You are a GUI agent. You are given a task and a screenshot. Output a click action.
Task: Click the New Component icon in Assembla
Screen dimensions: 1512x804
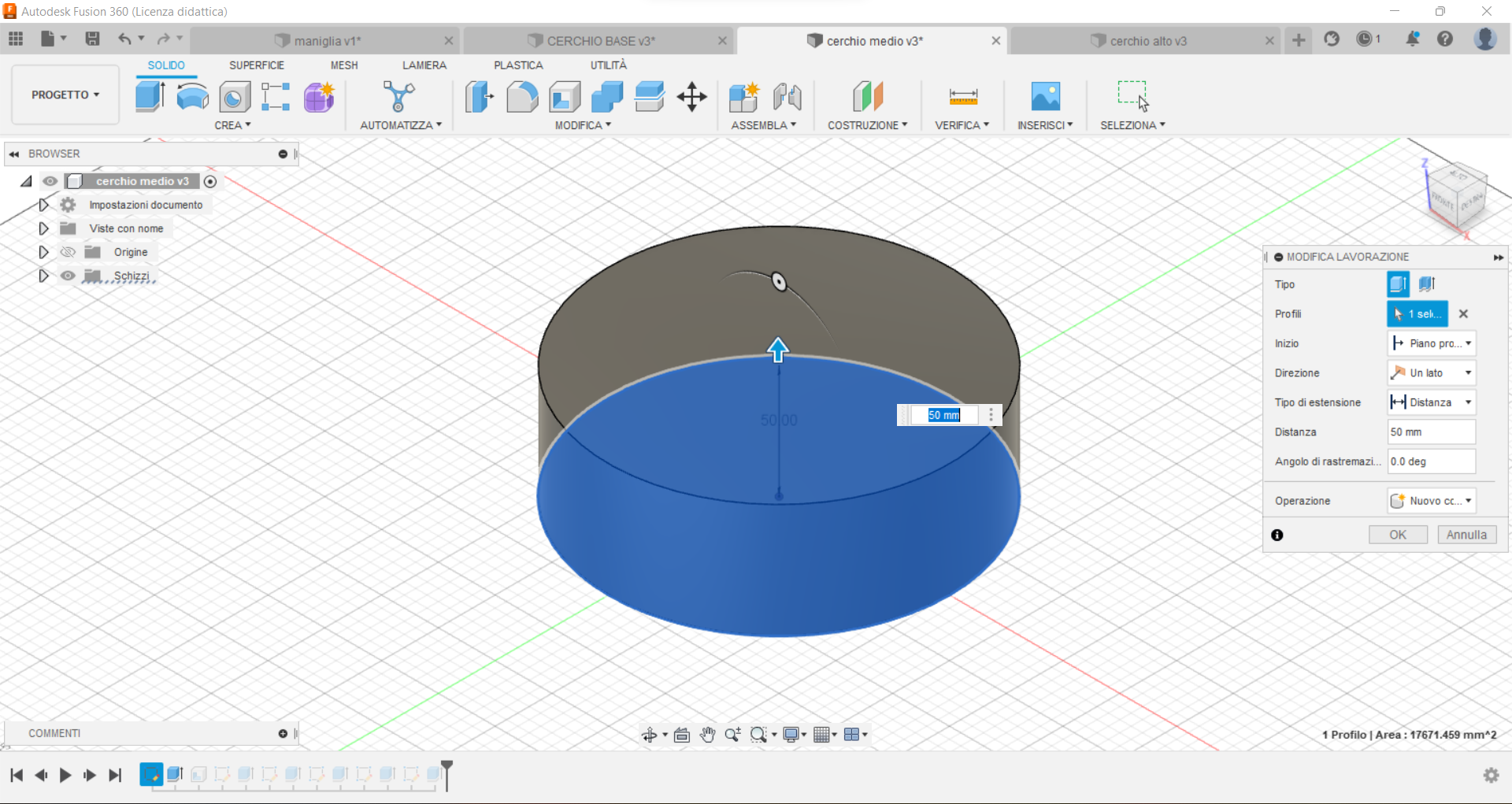(743, 96)
